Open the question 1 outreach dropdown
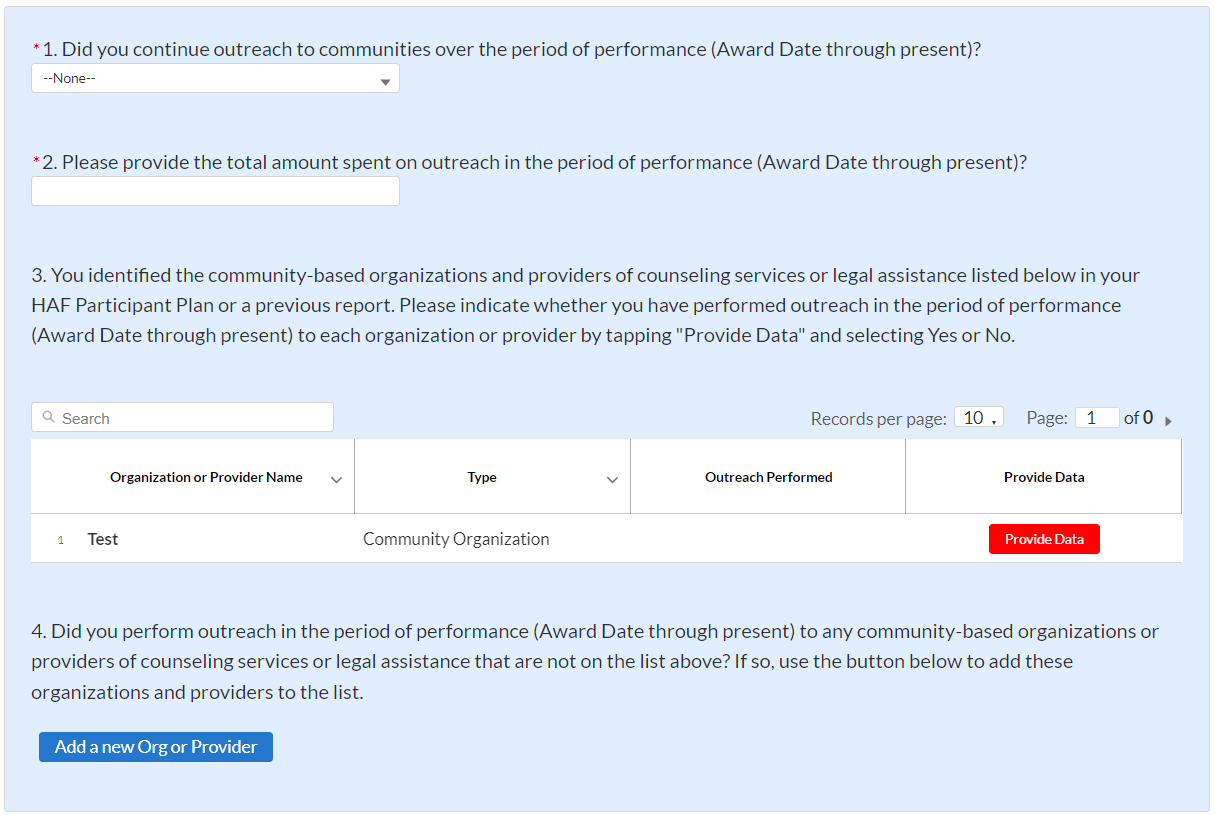 click(x=214, y=79)
